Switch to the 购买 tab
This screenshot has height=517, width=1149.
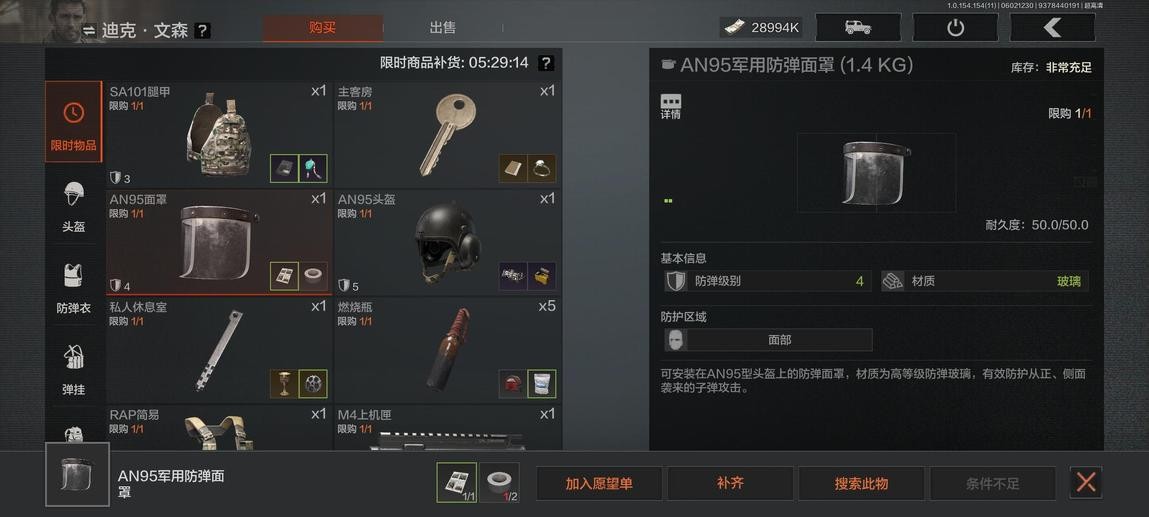(322, 28)
